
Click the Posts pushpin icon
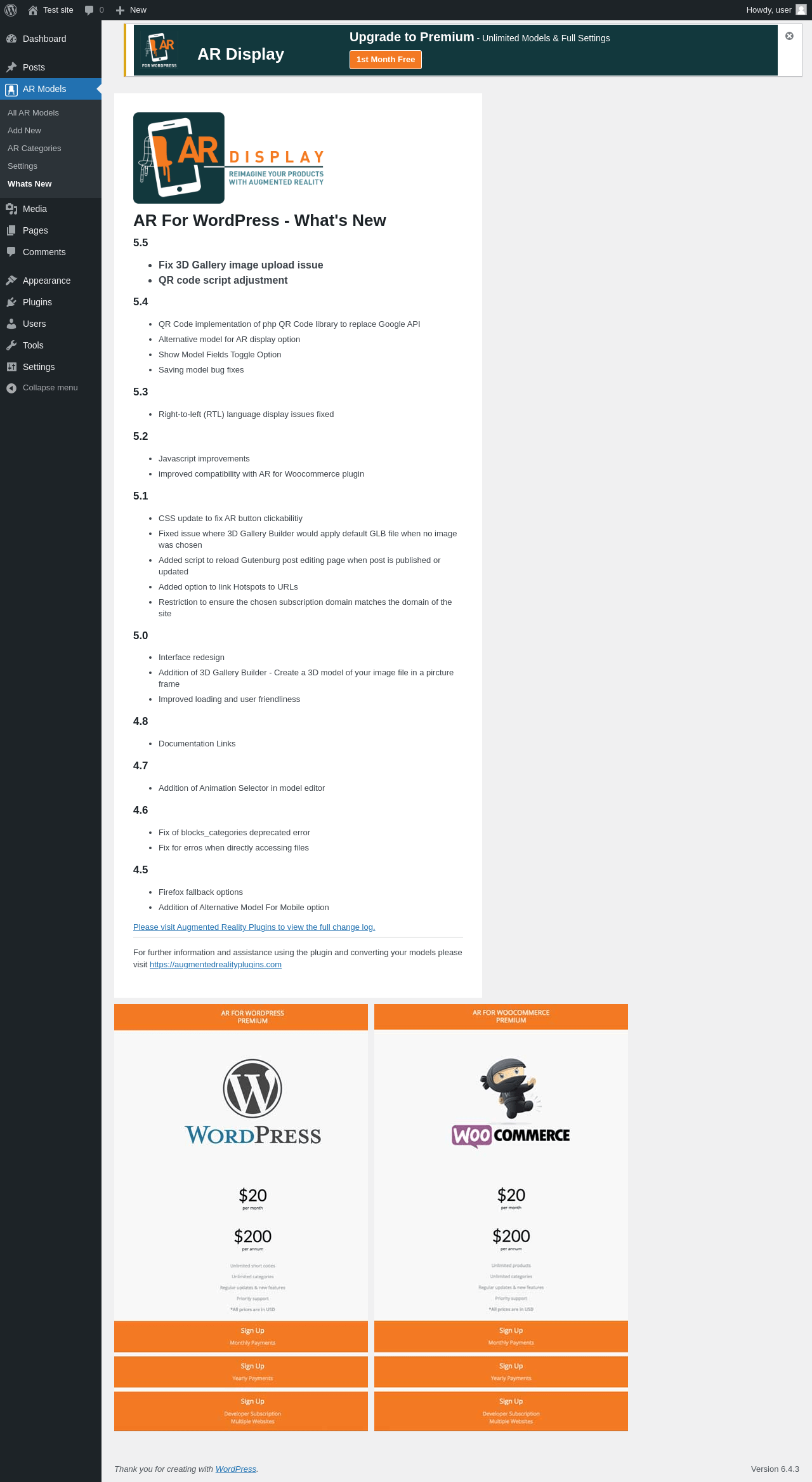pos(11,67)
